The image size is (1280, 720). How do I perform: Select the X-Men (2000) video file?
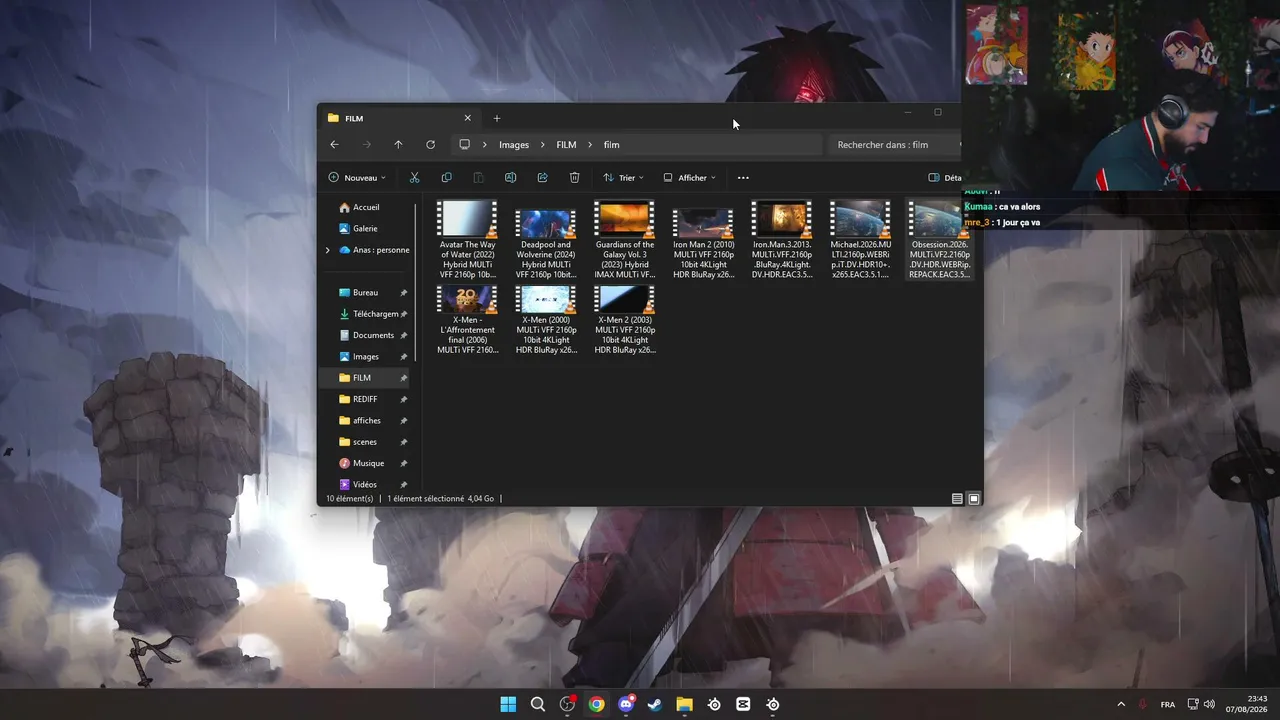point(546,320)
